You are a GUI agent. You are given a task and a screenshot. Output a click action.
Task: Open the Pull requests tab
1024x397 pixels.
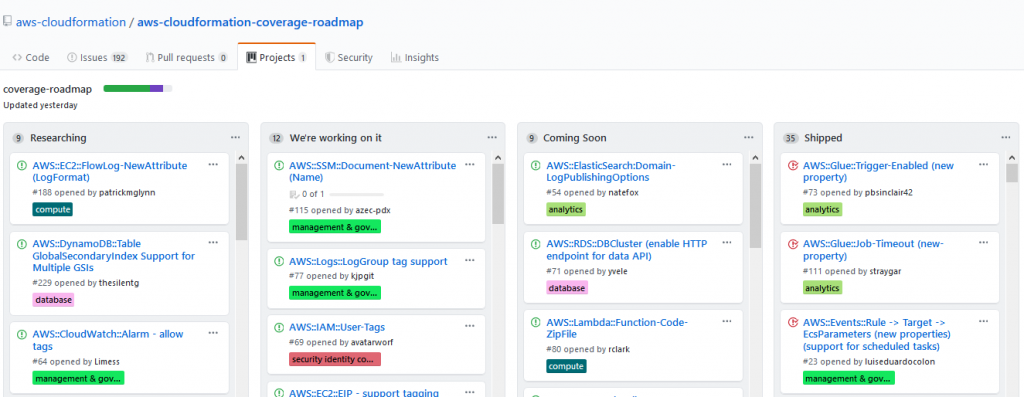[x=186, y=57]
